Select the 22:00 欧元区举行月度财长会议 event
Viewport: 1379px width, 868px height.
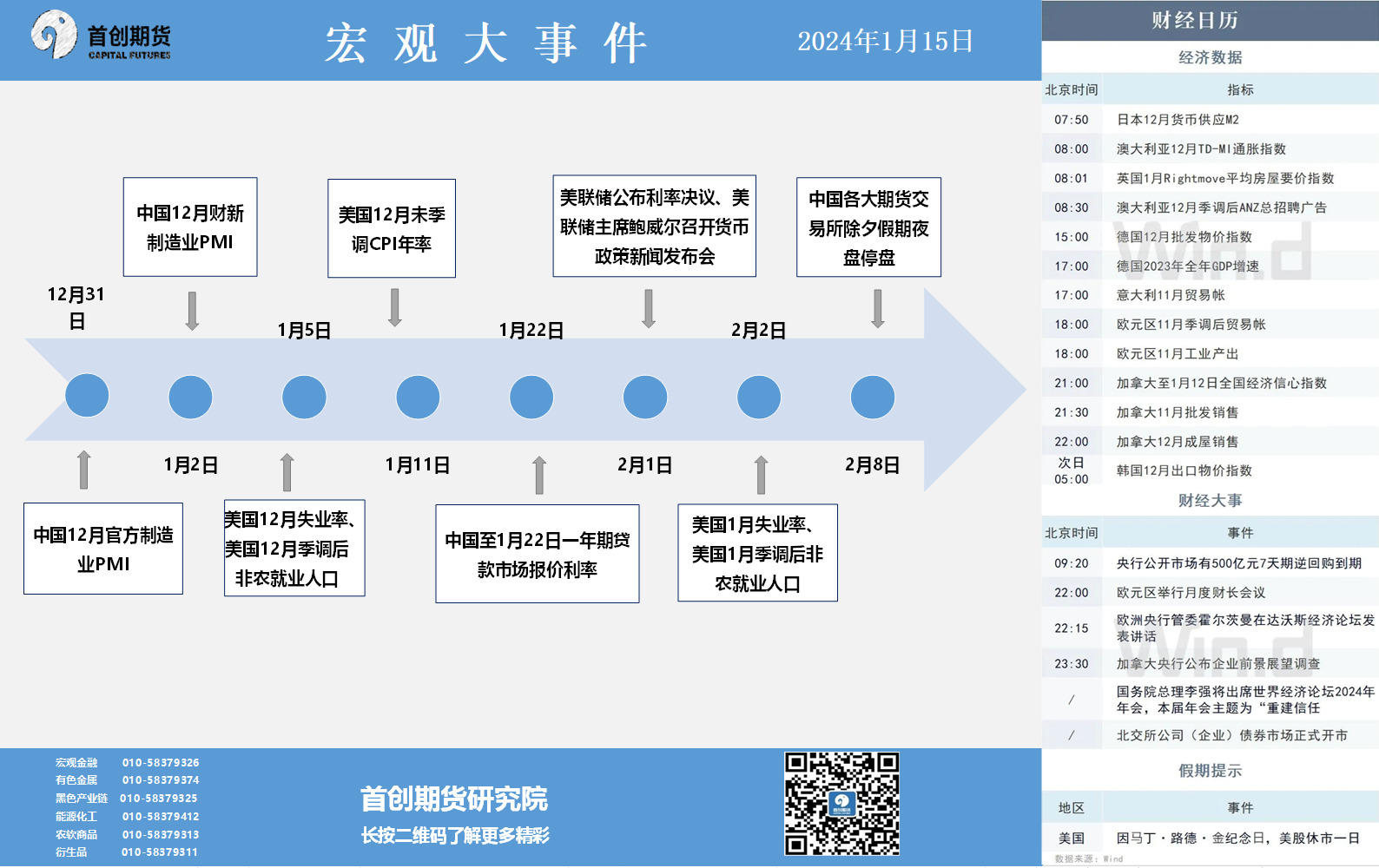(1211, 593)
